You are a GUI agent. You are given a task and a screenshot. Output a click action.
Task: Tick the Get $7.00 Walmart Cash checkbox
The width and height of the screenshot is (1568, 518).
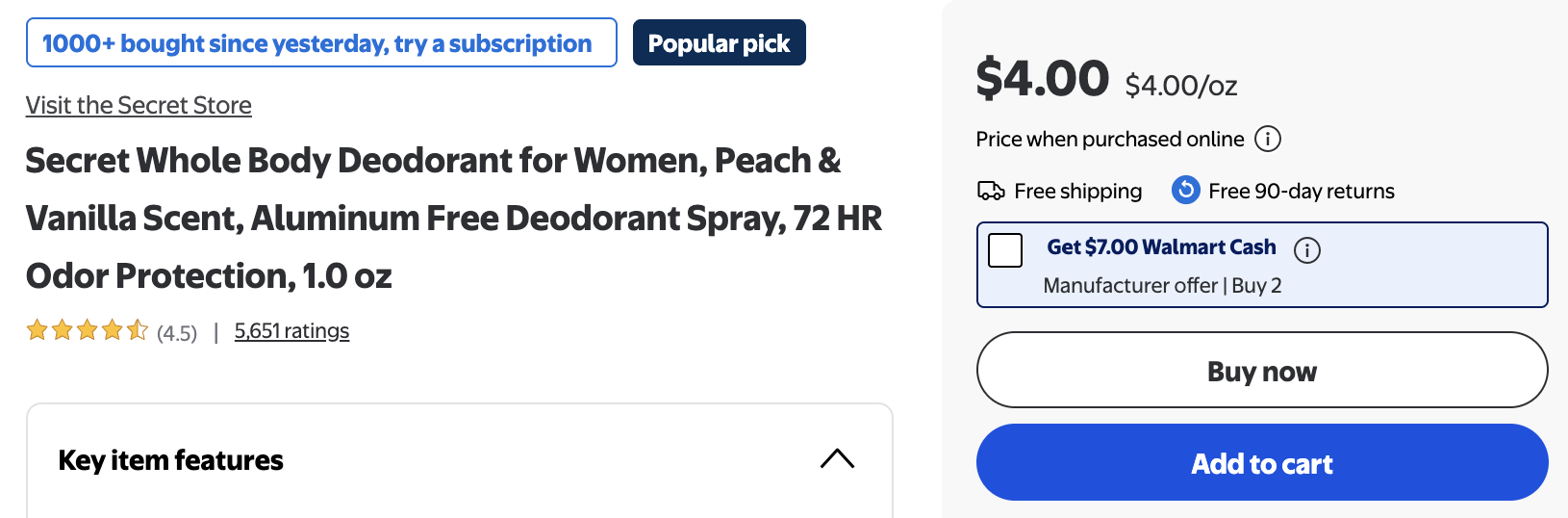[1005, 250]
